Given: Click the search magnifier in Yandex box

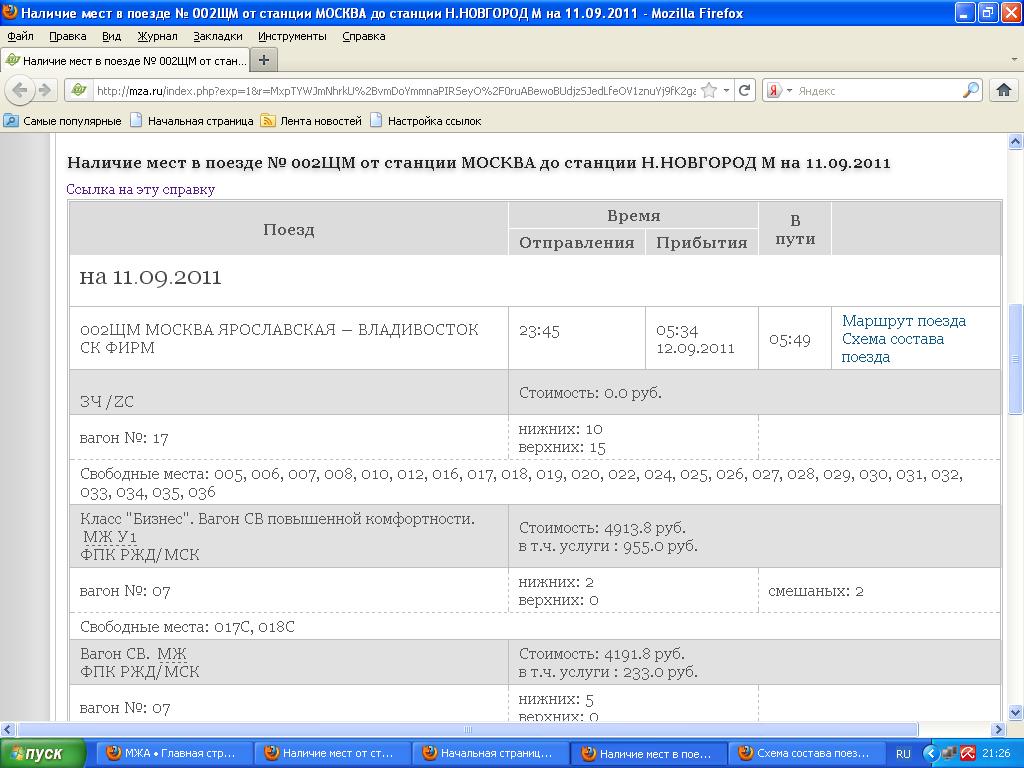Looking at the screenshot, I should tap(971, 90).
